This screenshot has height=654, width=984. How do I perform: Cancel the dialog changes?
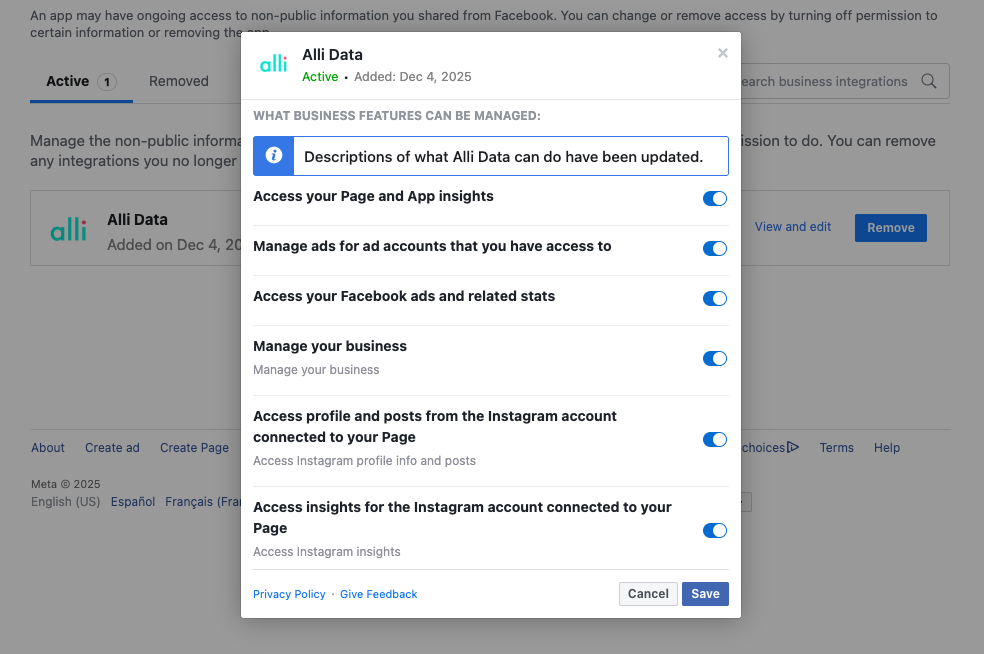point(648,594)
